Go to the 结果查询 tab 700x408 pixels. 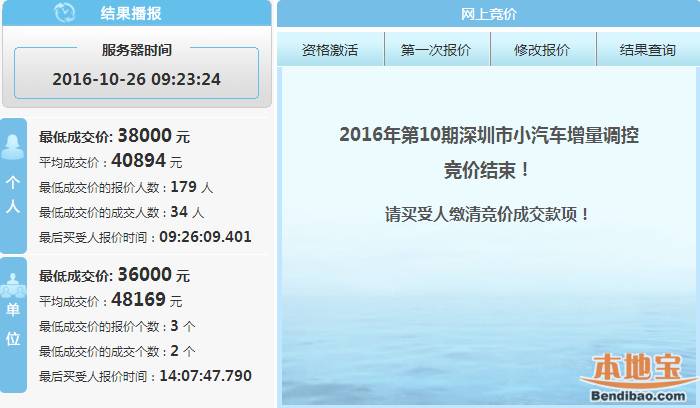[x=647, y=49]
